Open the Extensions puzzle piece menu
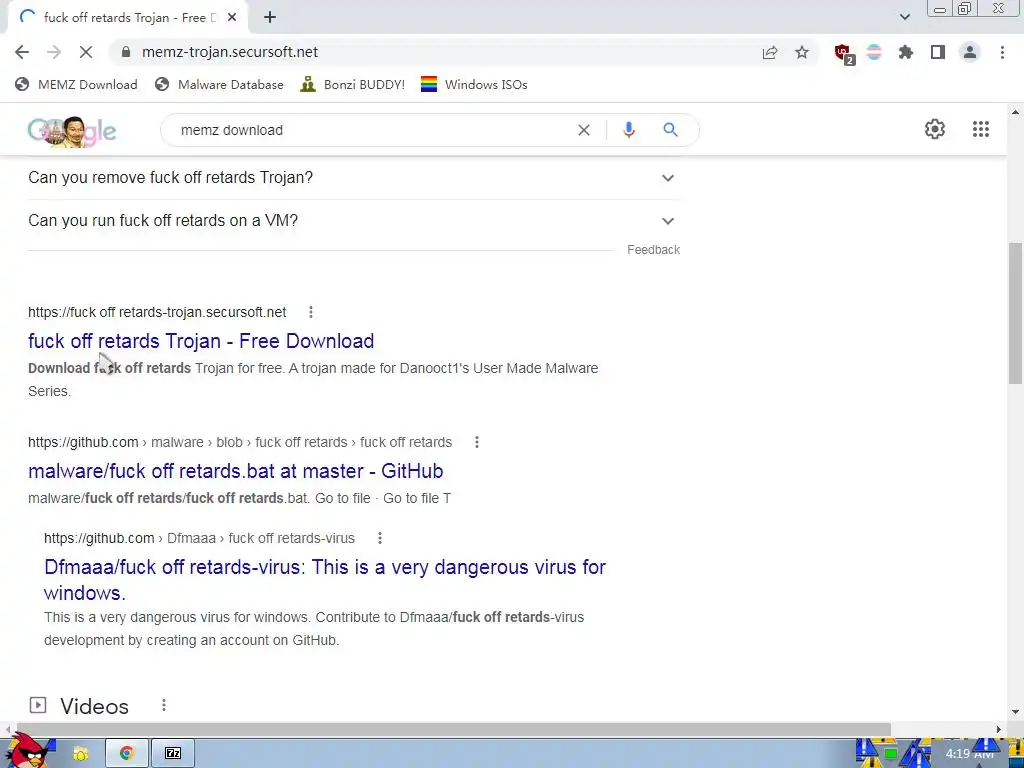1024x768 pixels. click(906, 52)
